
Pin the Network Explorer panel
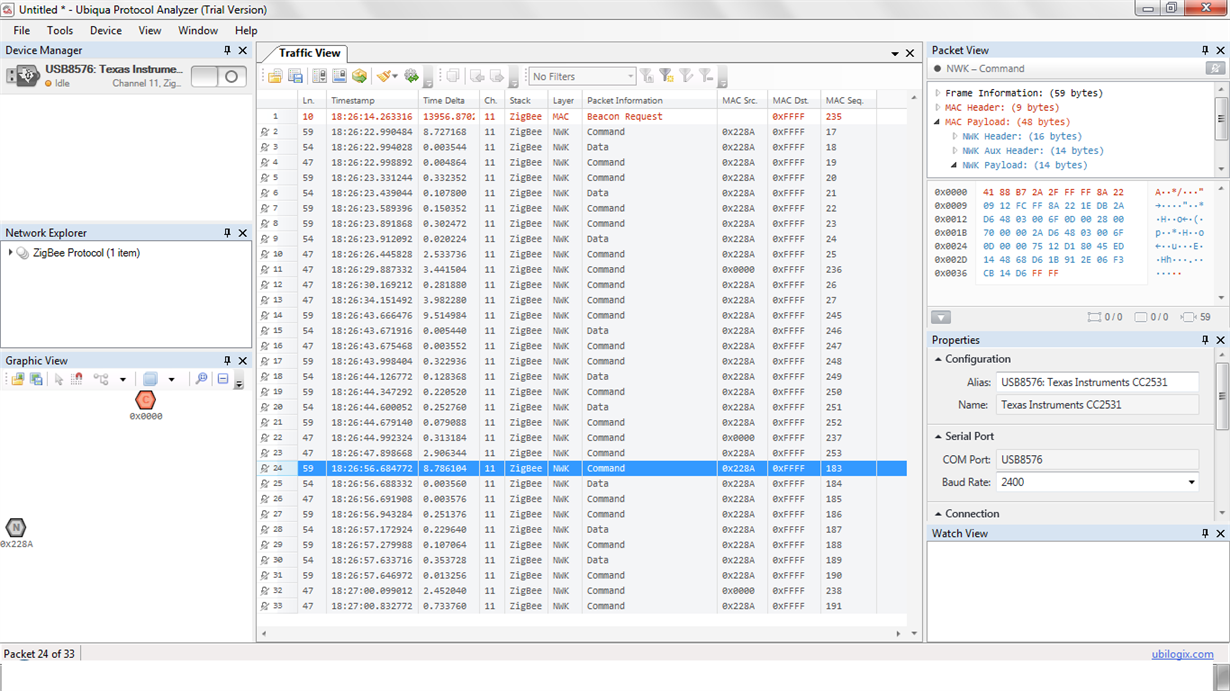tap(227, 233)
